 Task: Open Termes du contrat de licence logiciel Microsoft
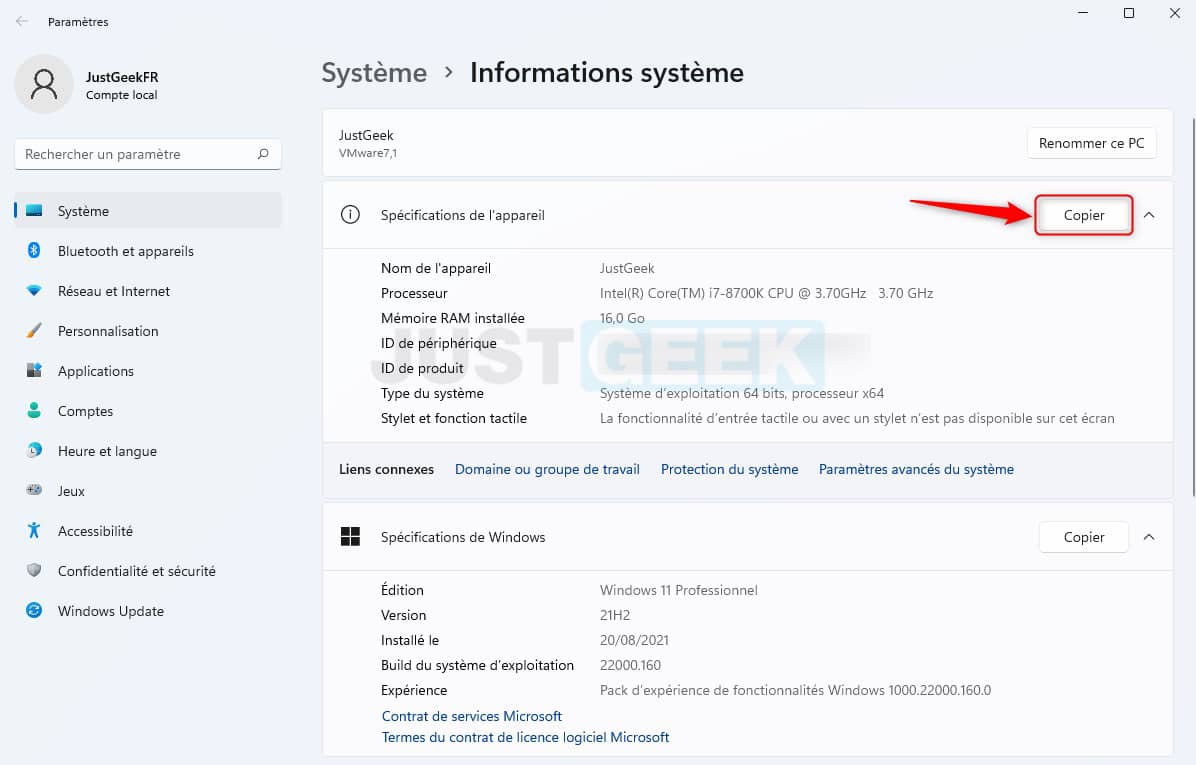(526, 737)
